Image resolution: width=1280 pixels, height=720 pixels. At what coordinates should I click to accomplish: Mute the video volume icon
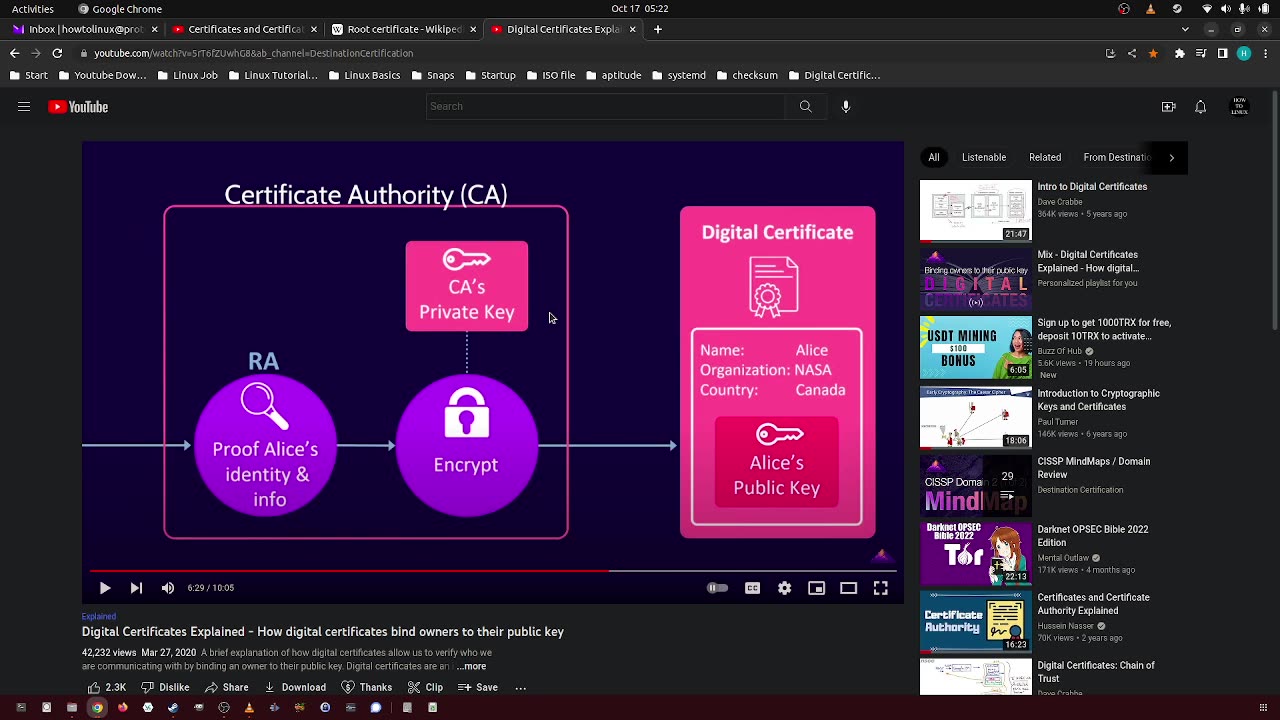168,588
